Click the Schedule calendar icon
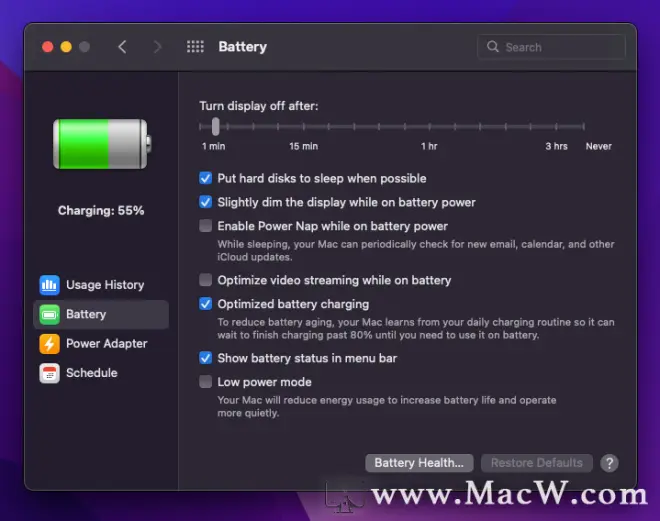The image size is (660, 521). point(49,373)
